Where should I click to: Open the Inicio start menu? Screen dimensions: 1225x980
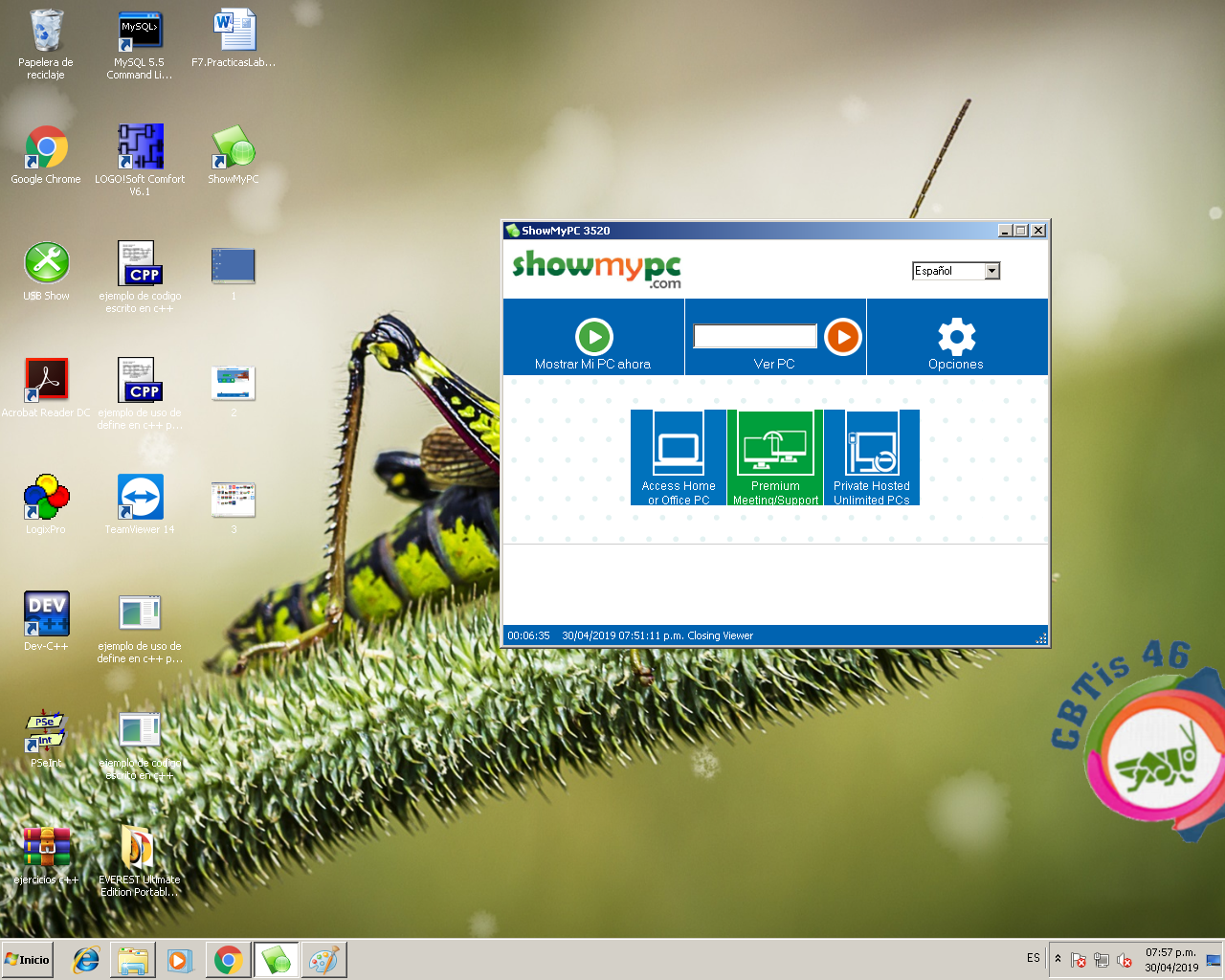coord(26,959)
